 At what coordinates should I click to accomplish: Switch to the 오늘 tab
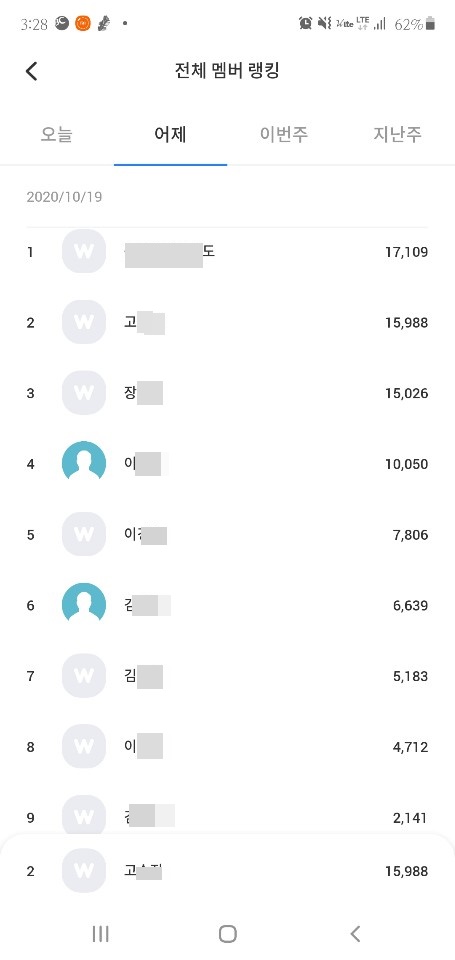[56, 134]
